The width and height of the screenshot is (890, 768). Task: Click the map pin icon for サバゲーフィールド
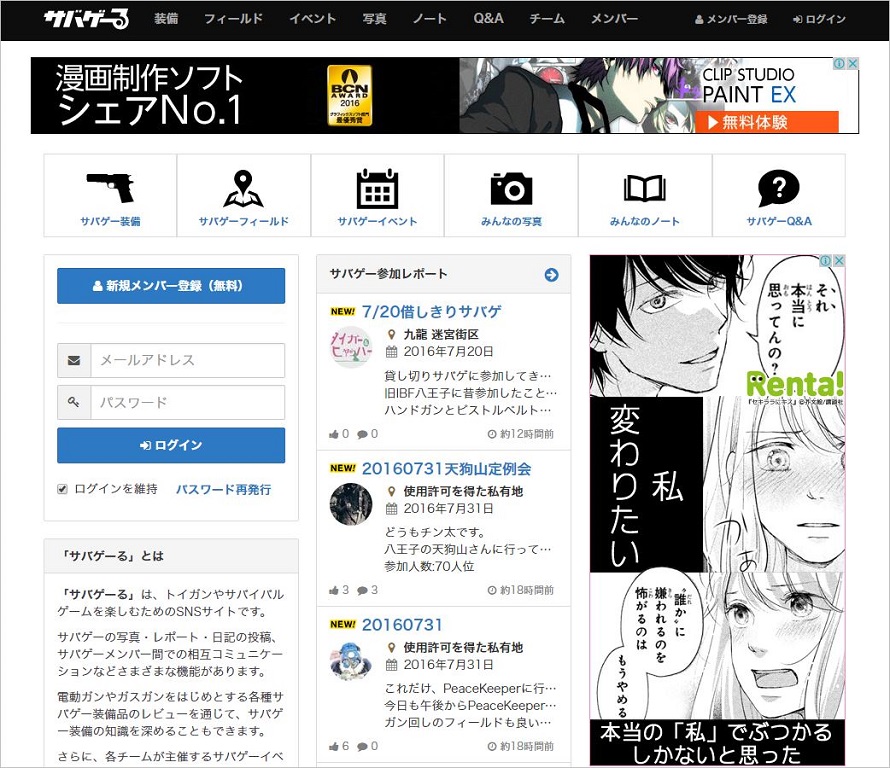point(243,188)
